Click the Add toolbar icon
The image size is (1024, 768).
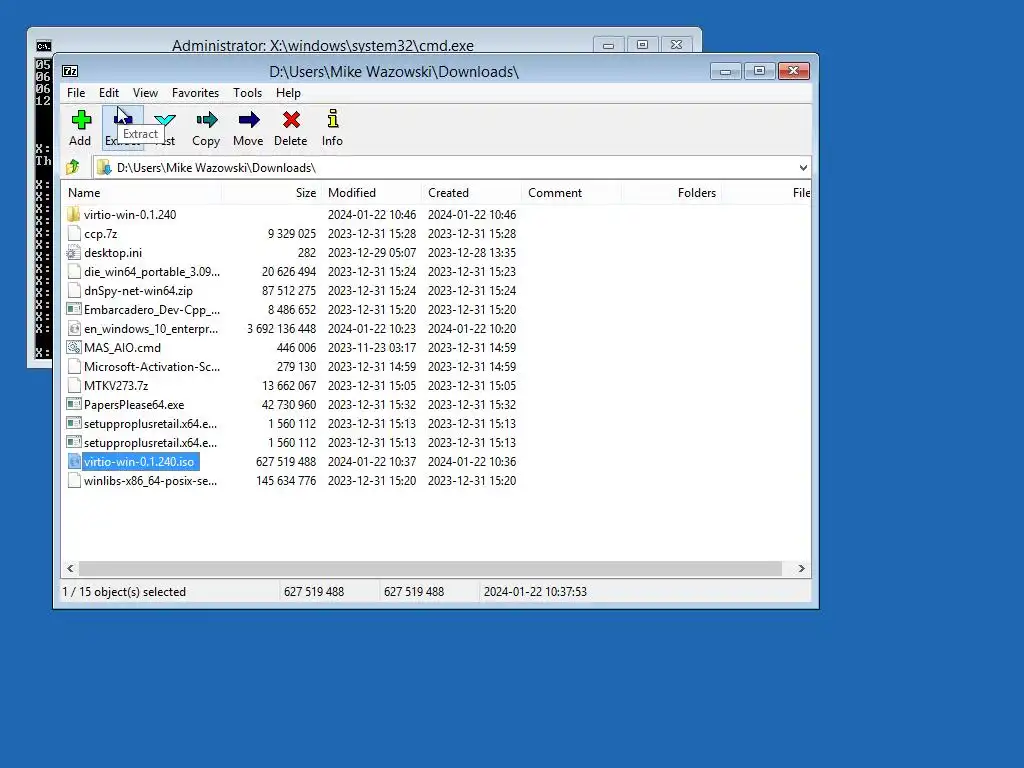click(81, 120)
